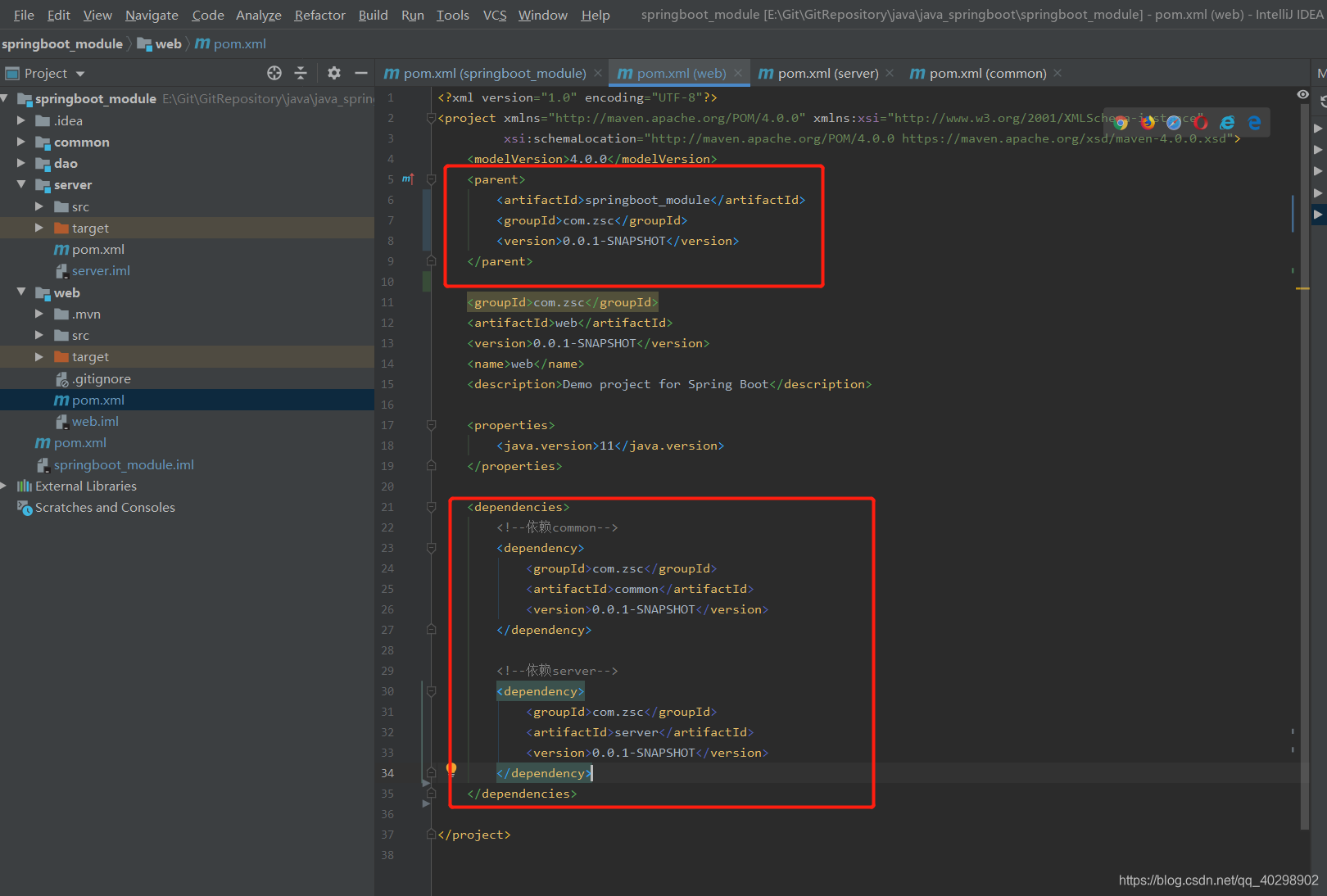Open pom.xml in Chrome browser icon

(x=1121, y=123)
